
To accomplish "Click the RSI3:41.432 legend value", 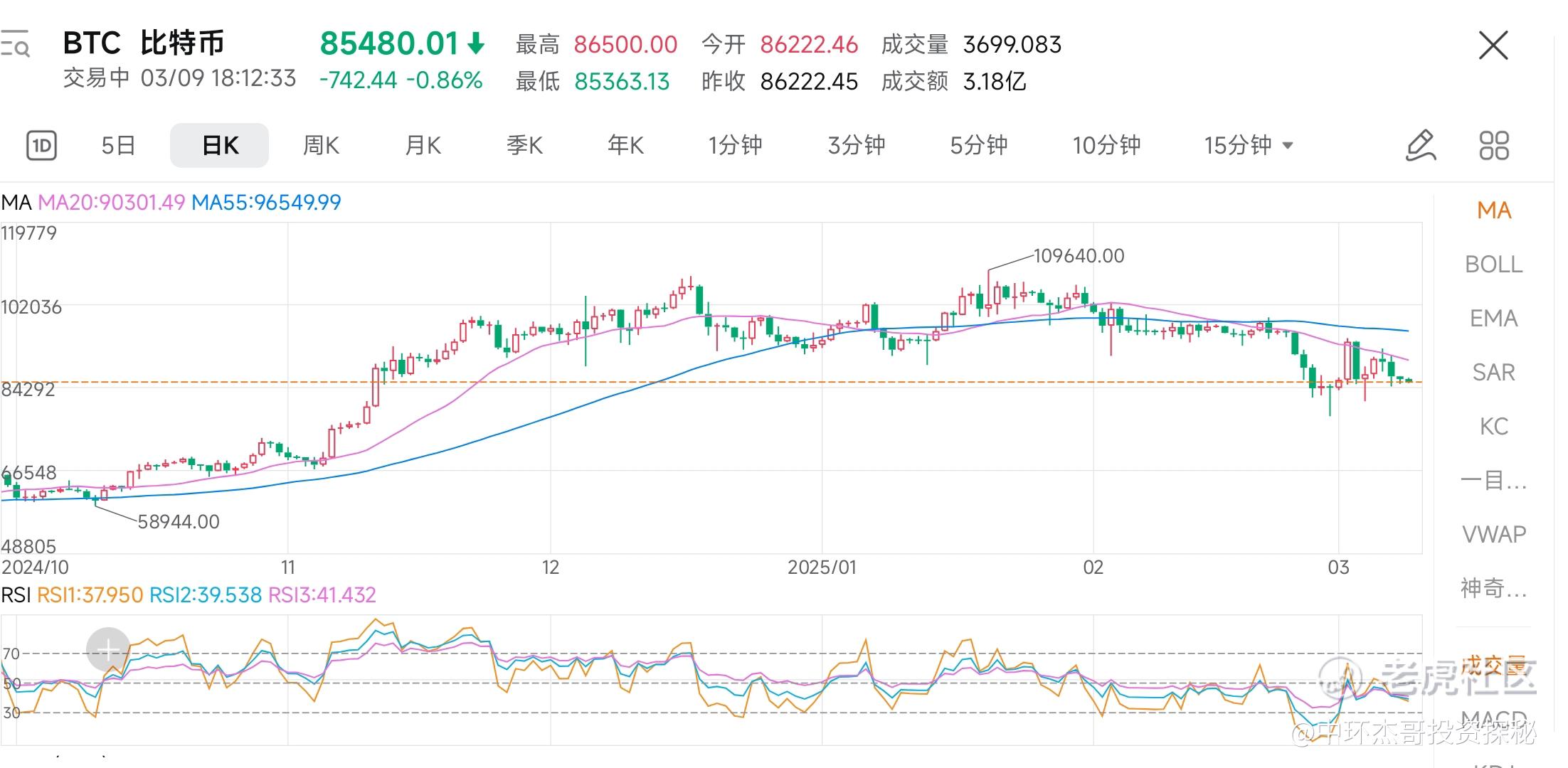I will [x=322, y=595].
